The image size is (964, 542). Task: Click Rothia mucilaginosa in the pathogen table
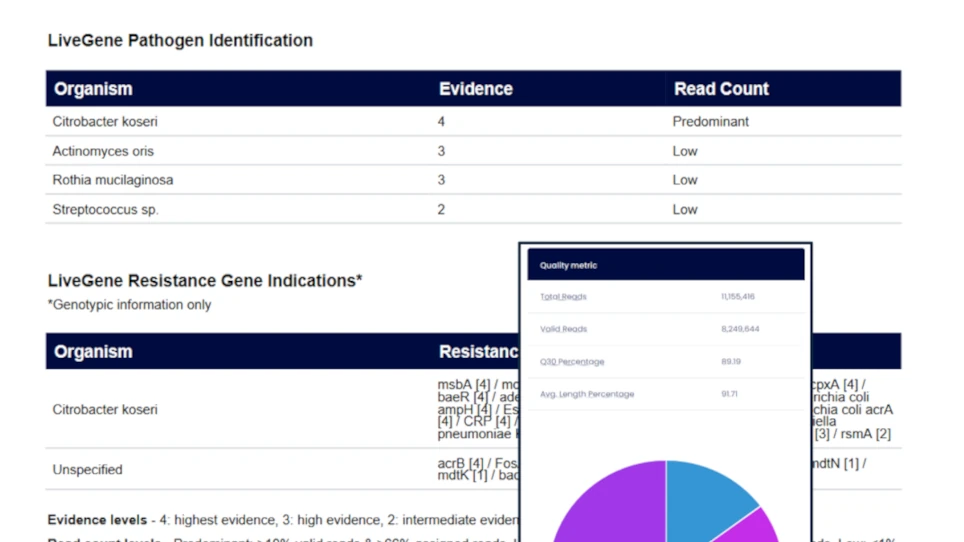112,180
